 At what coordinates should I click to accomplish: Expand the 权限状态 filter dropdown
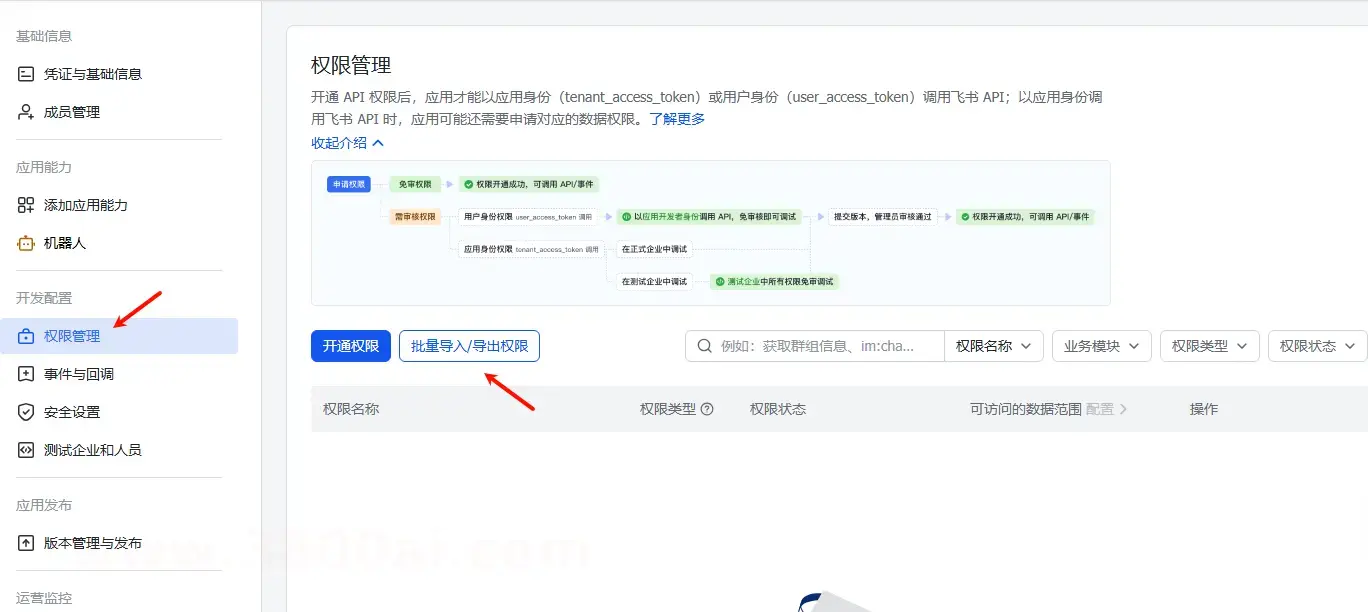(x=1317, y=346)
